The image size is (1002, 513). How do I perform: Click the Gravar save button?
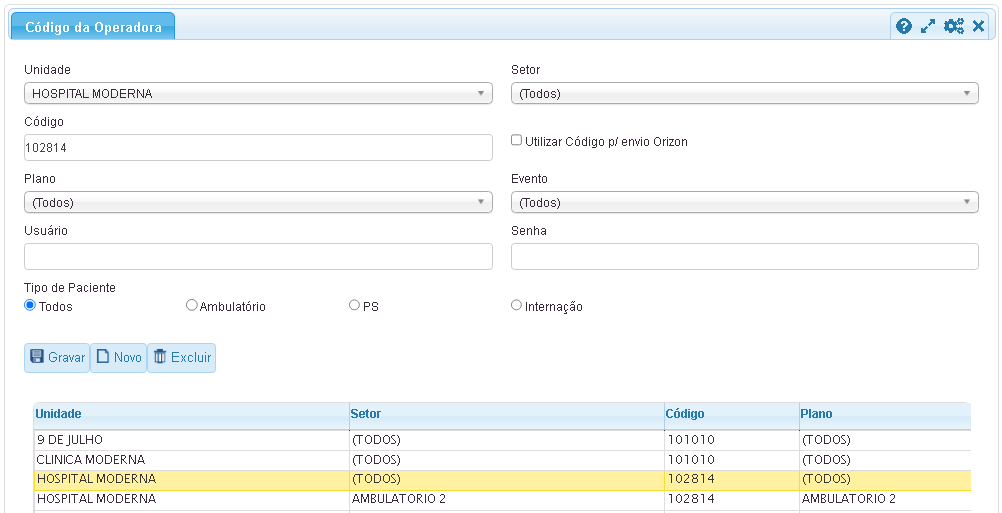tap(57, 357)
